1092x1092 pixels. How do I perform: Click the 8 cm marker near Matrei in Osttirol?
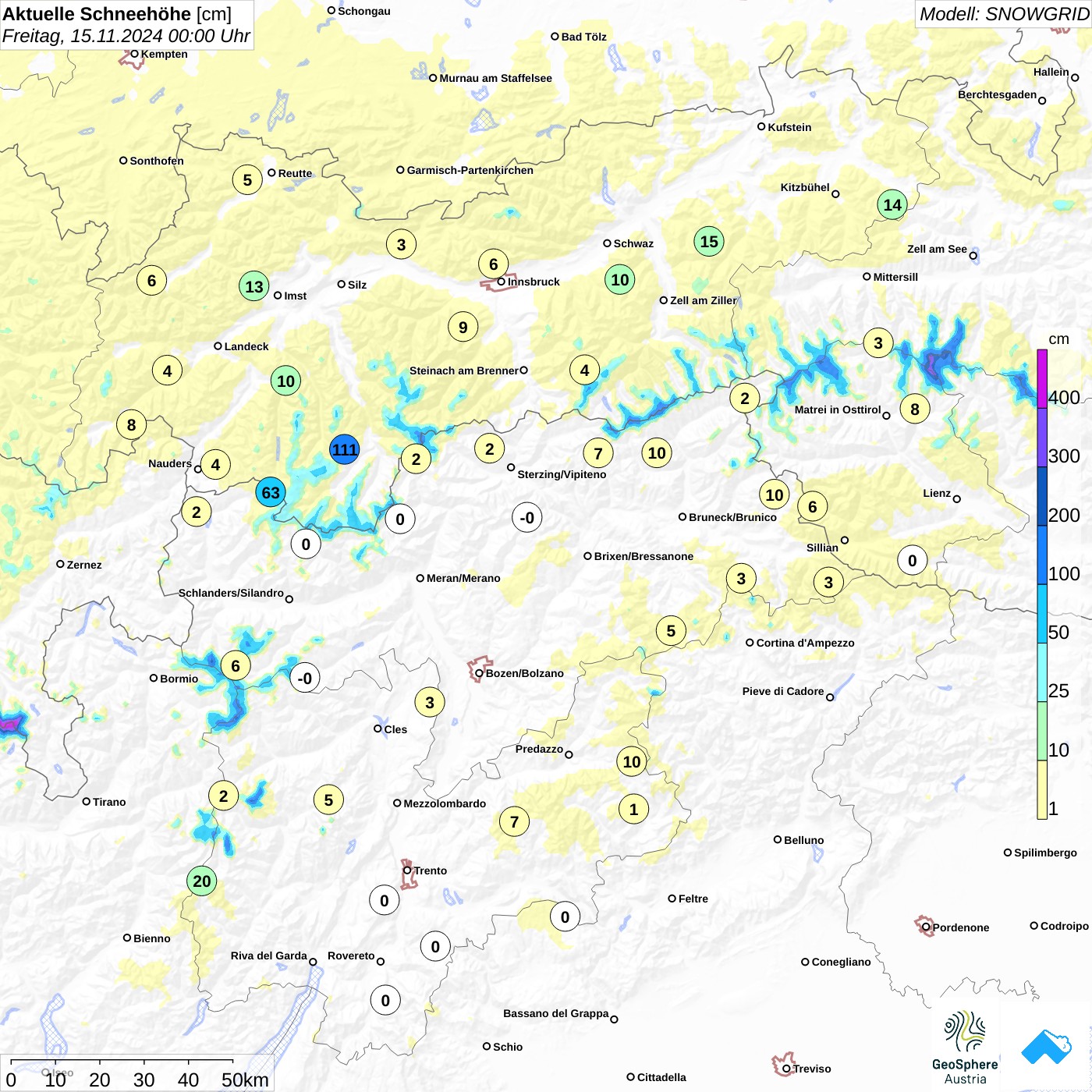[x=915, y=409]
